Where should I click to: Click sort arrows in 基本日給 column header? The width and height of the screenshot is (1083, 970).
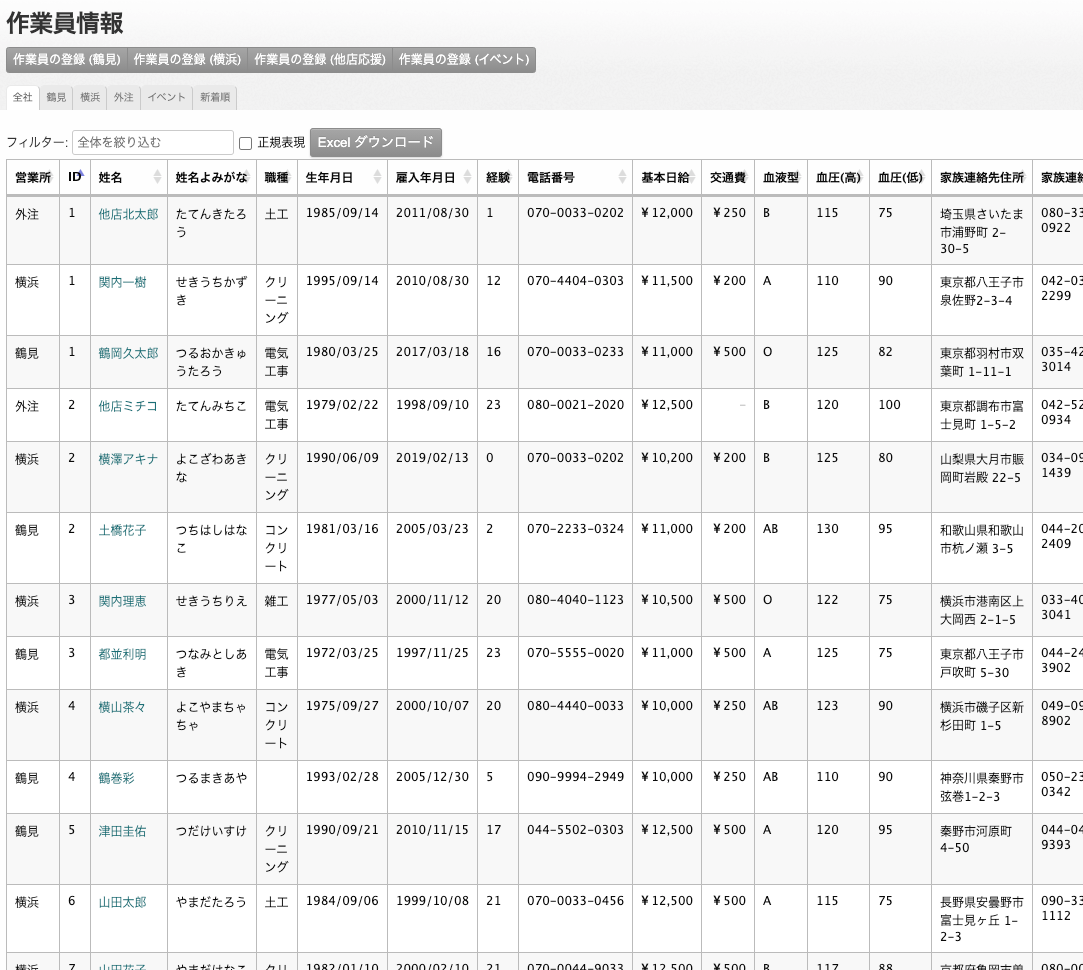click(690, 177)
